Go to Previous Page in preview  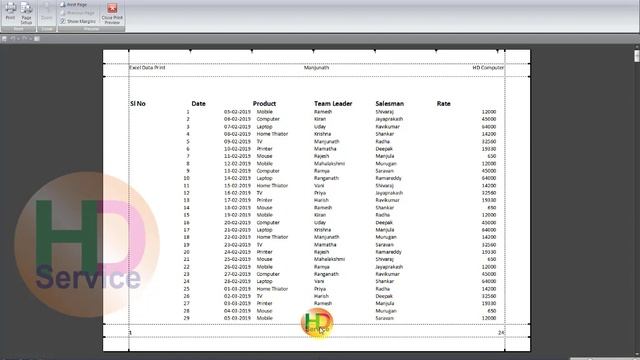(x=77, y=13)
